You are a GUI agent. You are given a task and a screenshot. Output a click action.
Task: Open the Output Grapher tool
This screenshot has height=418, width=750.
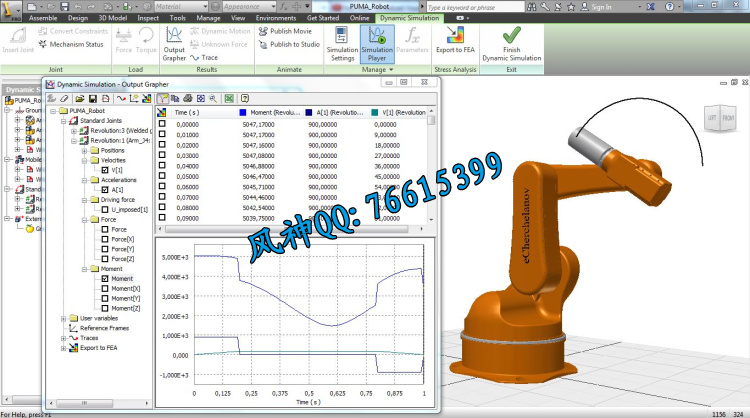174,44
